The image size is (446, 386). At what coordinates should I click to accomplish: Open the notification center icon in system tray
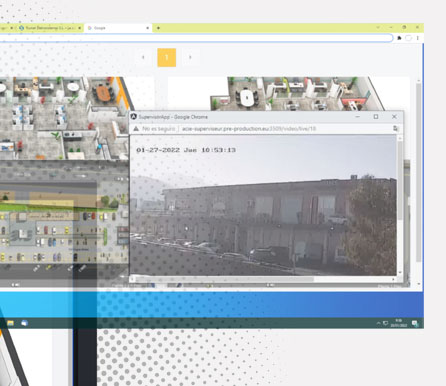pos(415,323)
